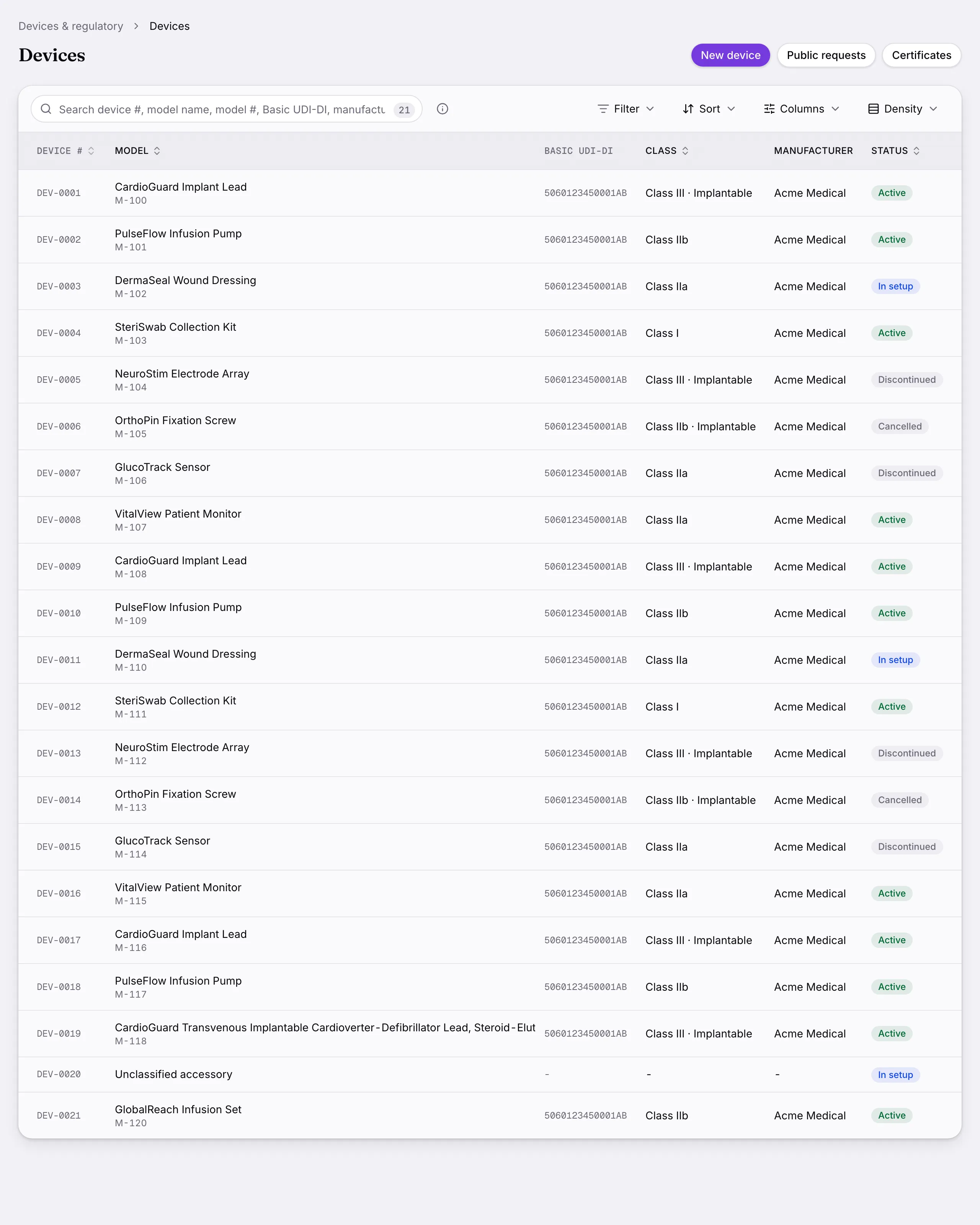Open Public requests

[826, 55]
